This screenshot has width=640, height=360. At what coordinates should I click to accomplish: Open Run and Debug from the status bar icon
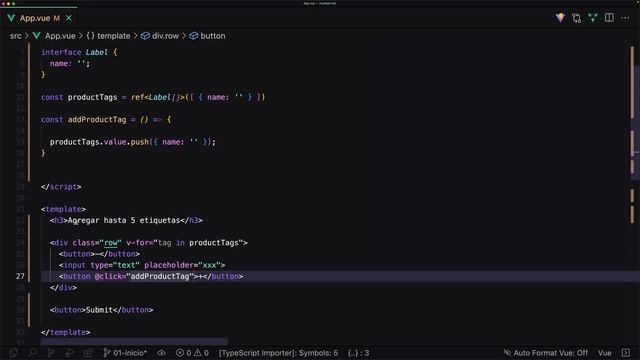pos(69,353)
